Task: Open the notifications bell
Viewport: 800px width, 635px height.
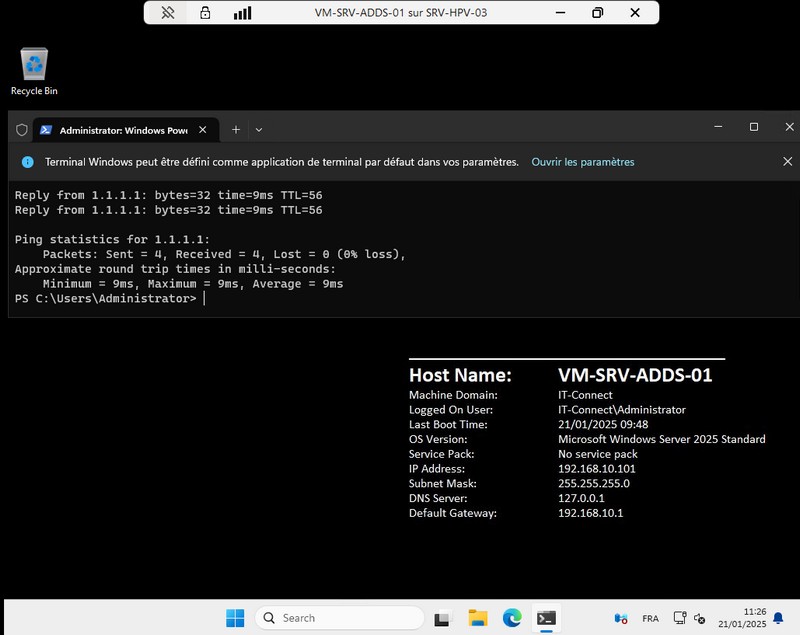Action: pyautogui.click(x=778, y=618)
